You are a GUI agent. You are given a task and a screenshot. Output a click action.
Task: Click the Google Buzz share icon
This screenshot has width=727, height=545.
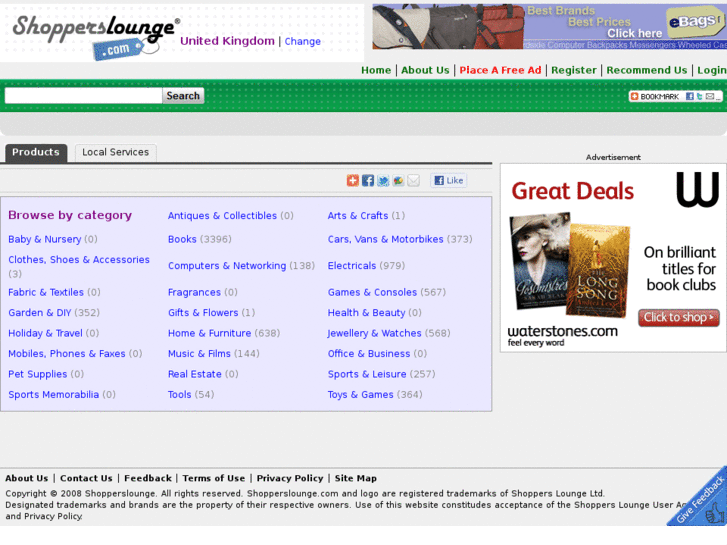coord(398,180)
